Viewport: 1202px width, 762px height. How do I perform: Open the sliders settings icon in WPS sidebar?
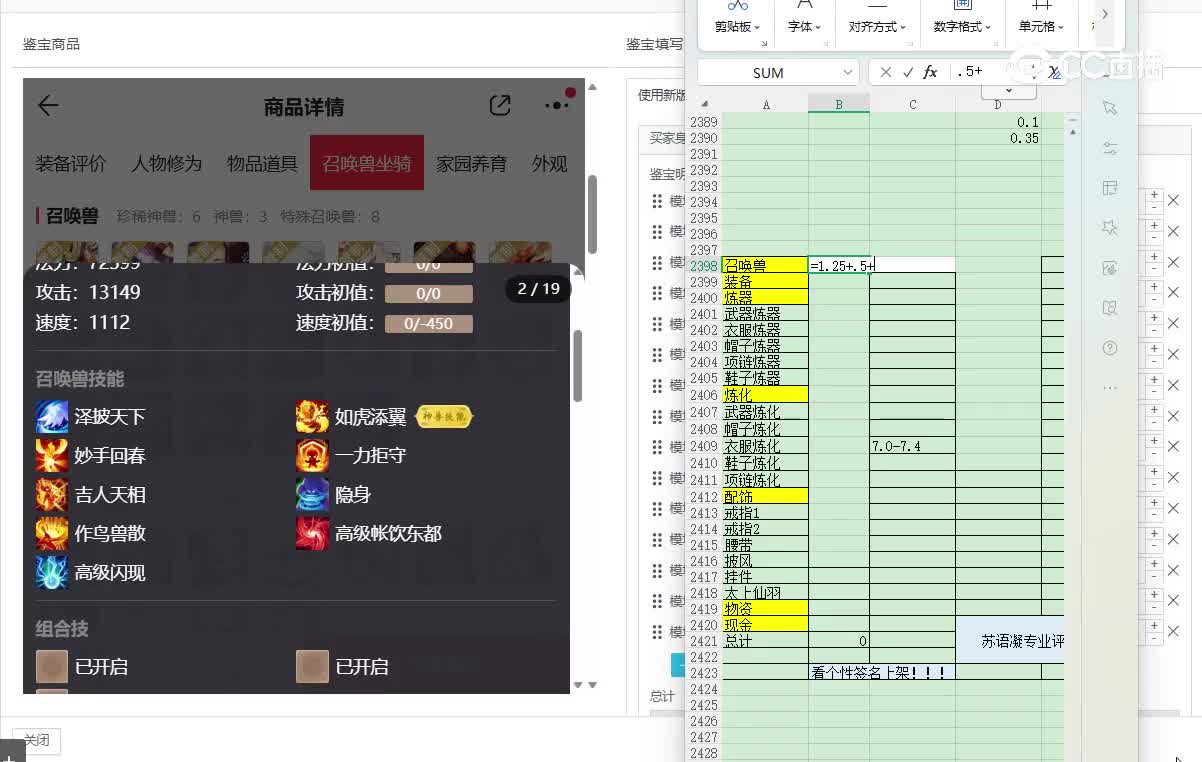[1109, 148]
